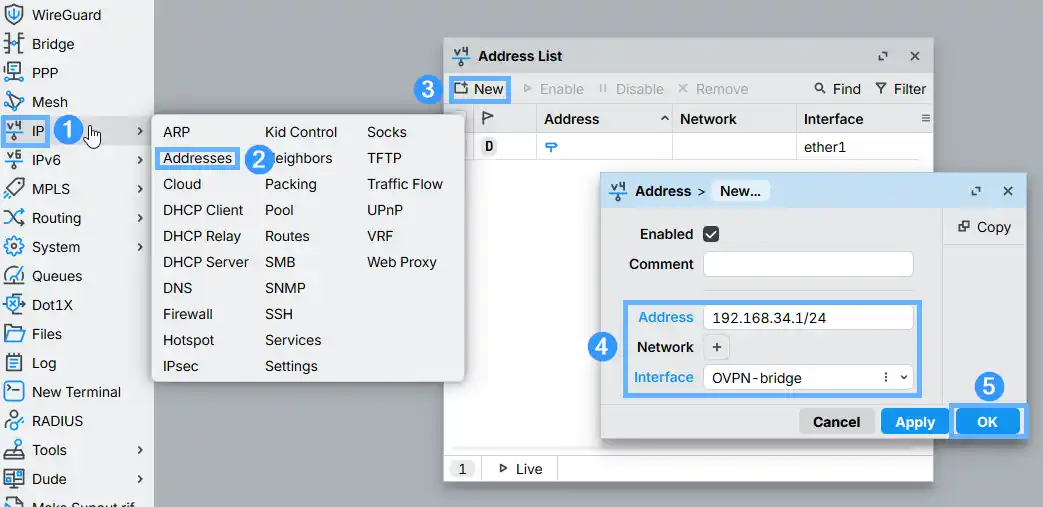
Task: Toggle the Live mode button
Action: pyautogui.click(x=520, y=469)
